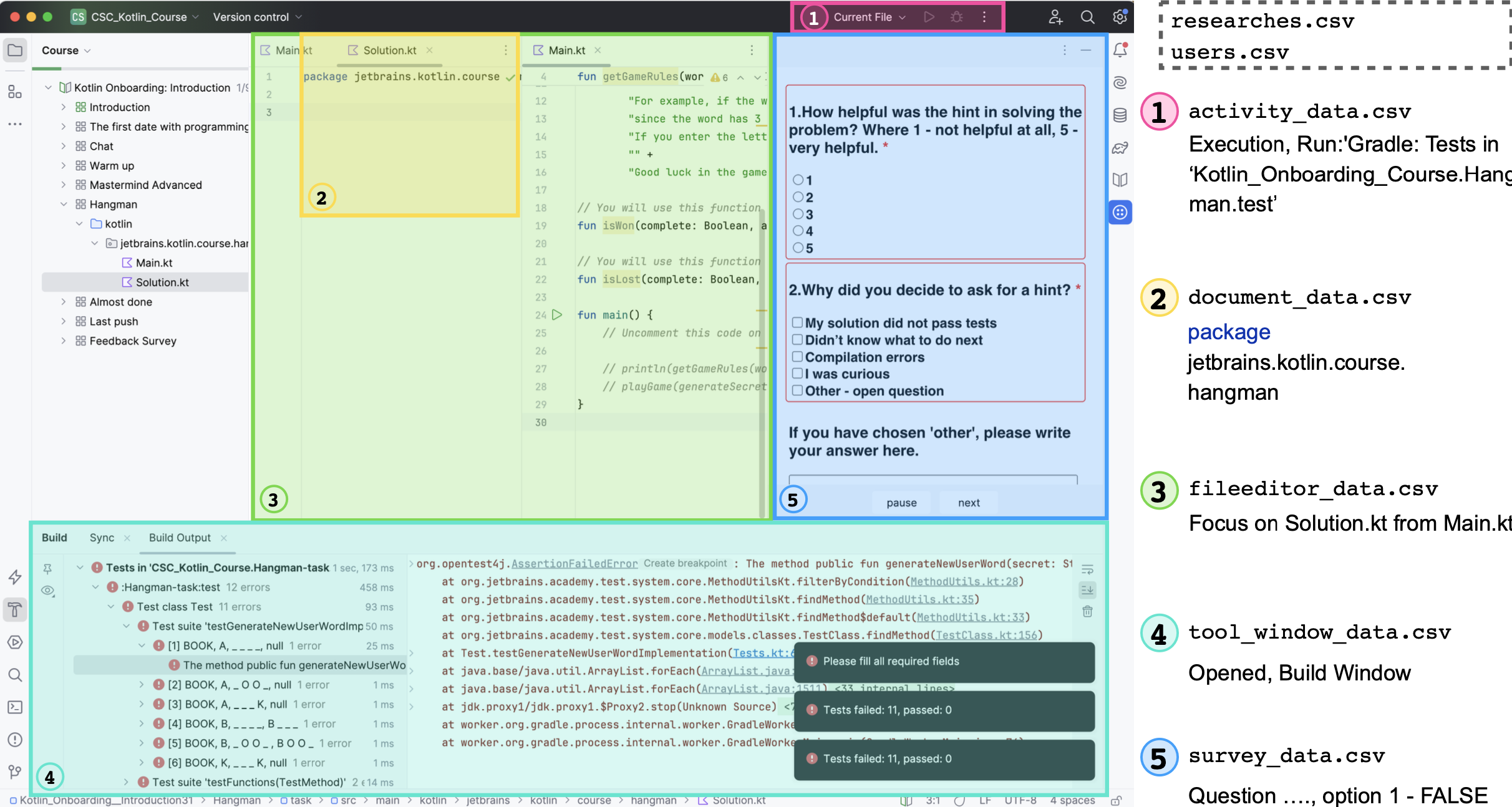Open the Version control dropdown

[x=257, y=17]
